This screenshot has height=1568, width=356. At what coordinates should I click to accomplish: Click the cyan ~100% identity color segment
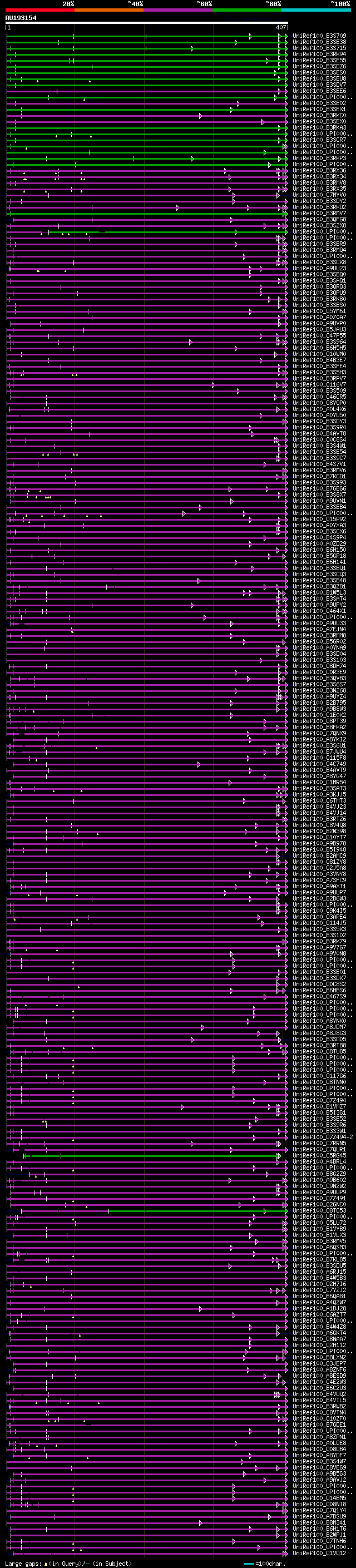coord(316,11)
